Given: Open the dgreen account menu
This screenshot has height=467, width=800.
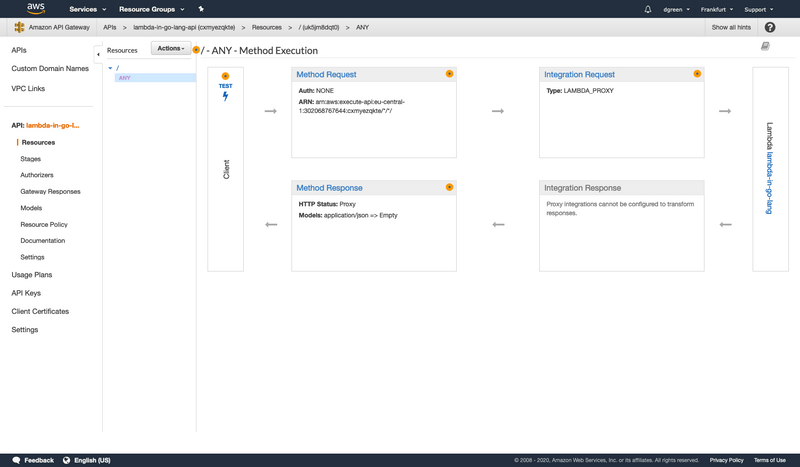Looking at the screenshot, I should tap(677, 9).
